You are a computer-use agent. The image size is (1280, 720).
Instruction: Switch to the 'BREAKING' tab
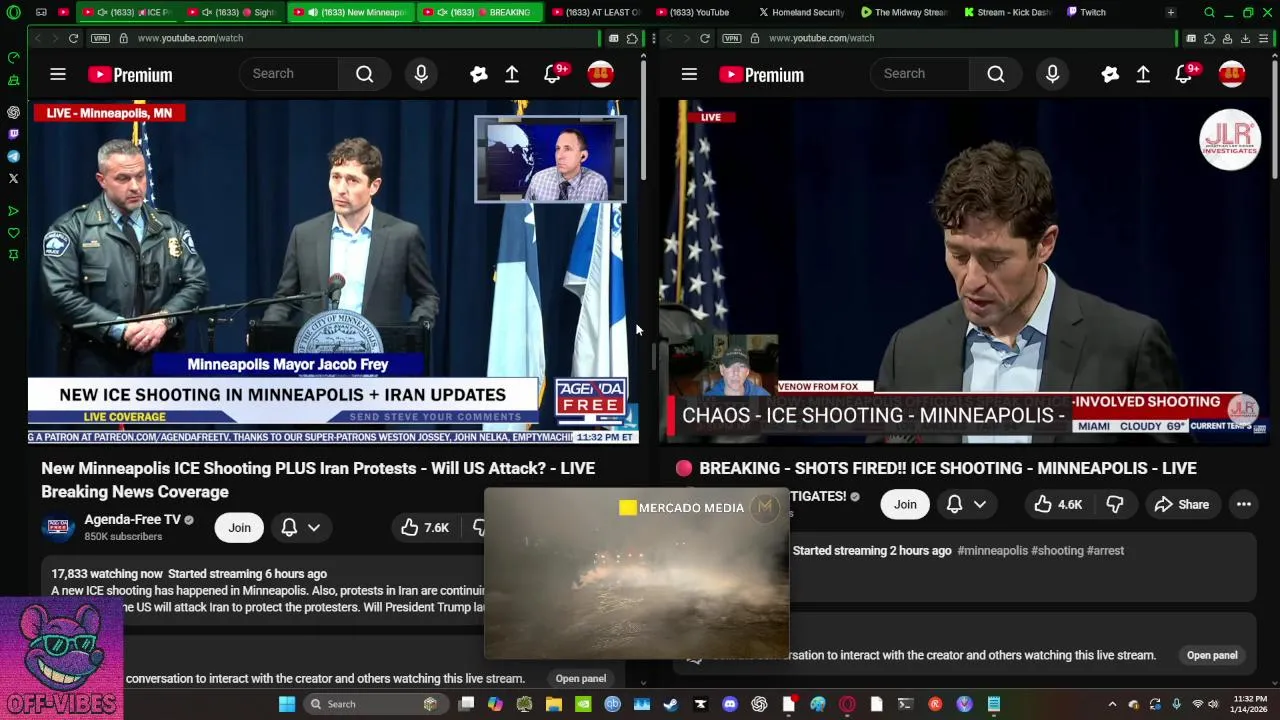[x=480, y=12]
